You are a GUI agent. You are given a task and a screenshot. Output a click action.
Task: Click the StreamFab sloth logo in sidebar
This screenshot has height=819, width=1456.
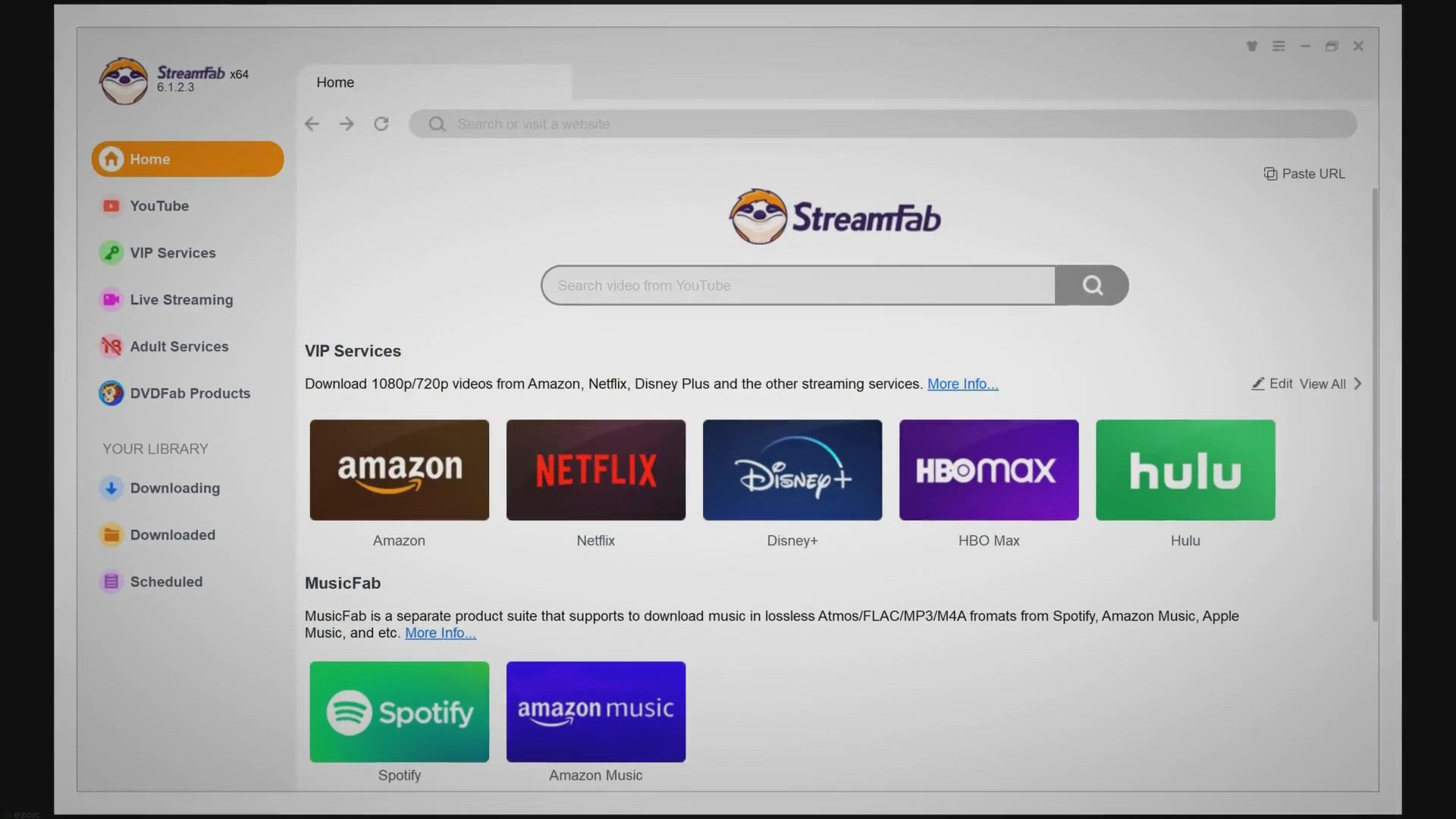[124, 80]
